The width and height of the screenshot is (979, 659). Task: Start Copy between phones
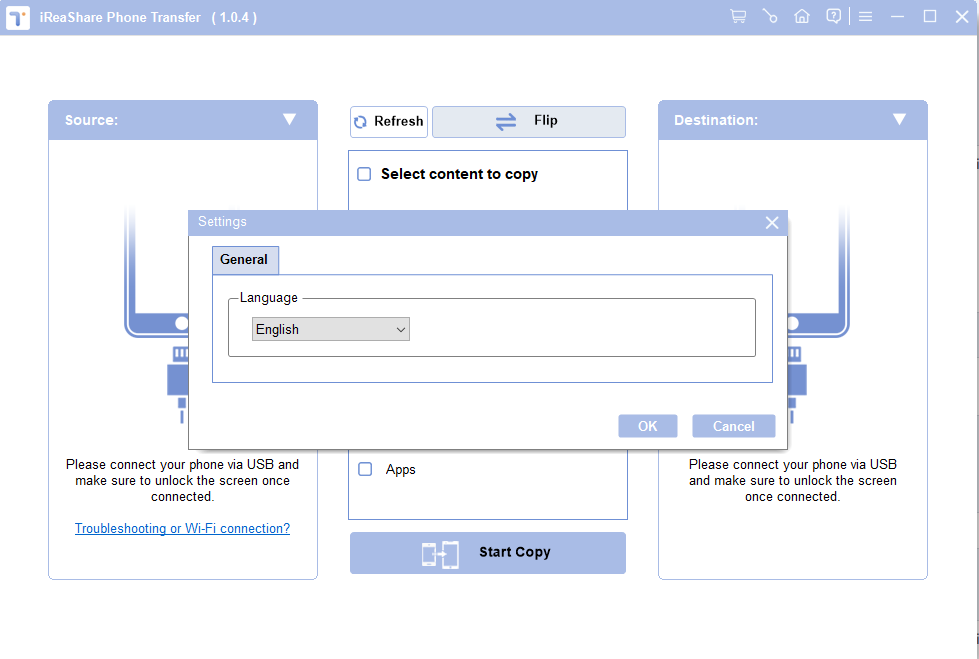(x=488, y=553)
